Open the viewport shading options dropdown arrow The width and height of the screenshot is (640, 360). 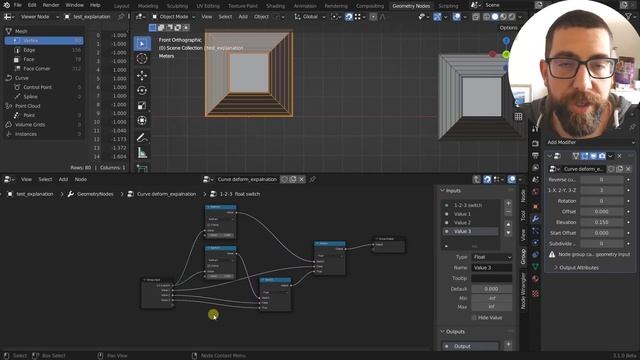[x=520, y=17]
